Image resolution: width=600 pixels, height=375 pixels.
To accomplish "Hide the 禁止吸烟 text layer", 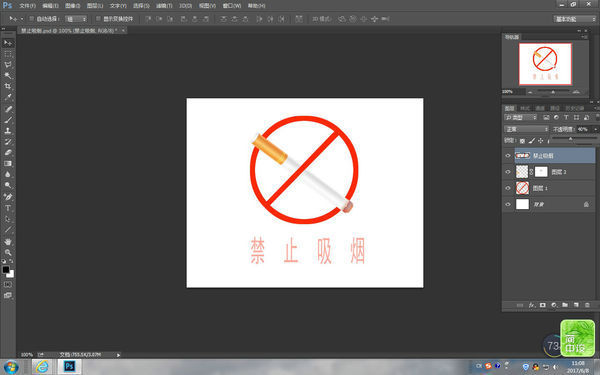I will tap(508, 156).
